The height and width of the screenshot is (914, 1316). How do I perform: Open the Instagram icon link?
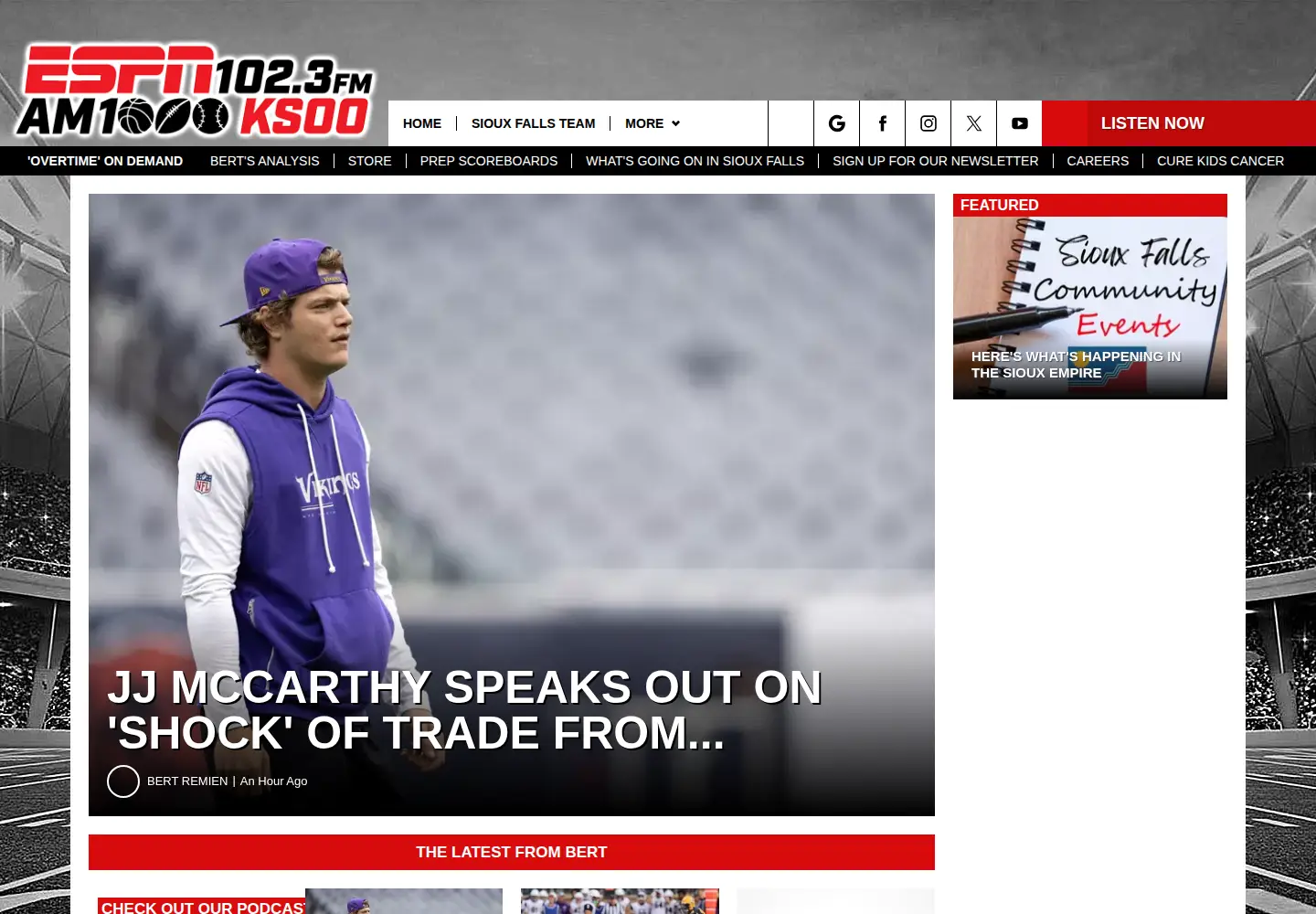[x=928, y=123]
